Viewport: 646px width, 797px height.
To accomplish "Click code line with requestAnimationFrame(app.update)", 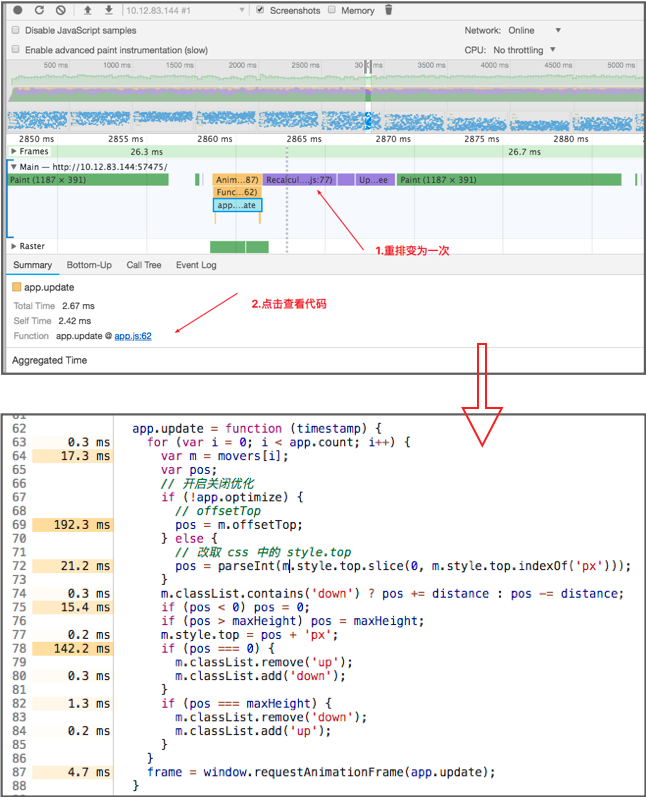I will (x=321, y=772).
